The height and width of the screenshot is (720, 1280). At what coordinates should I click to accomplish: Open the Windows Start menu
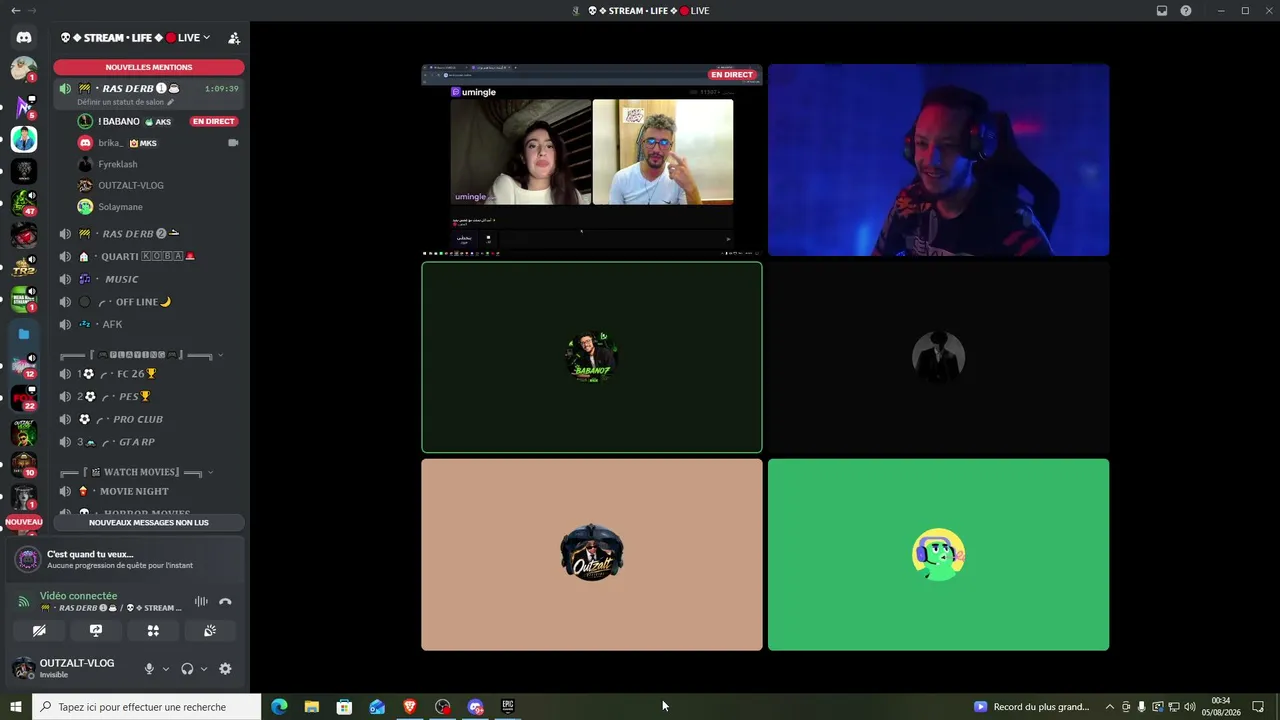tap(16, 707)
